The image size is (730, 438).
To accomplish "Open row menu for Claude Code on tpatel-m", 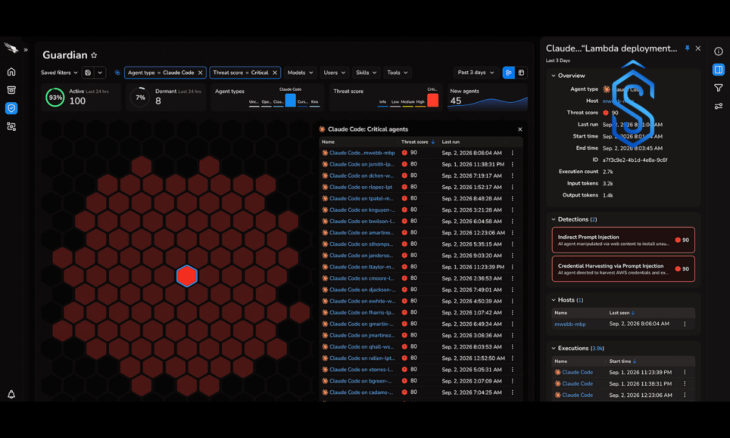I will pyautogui.click(x=513, y=198).
